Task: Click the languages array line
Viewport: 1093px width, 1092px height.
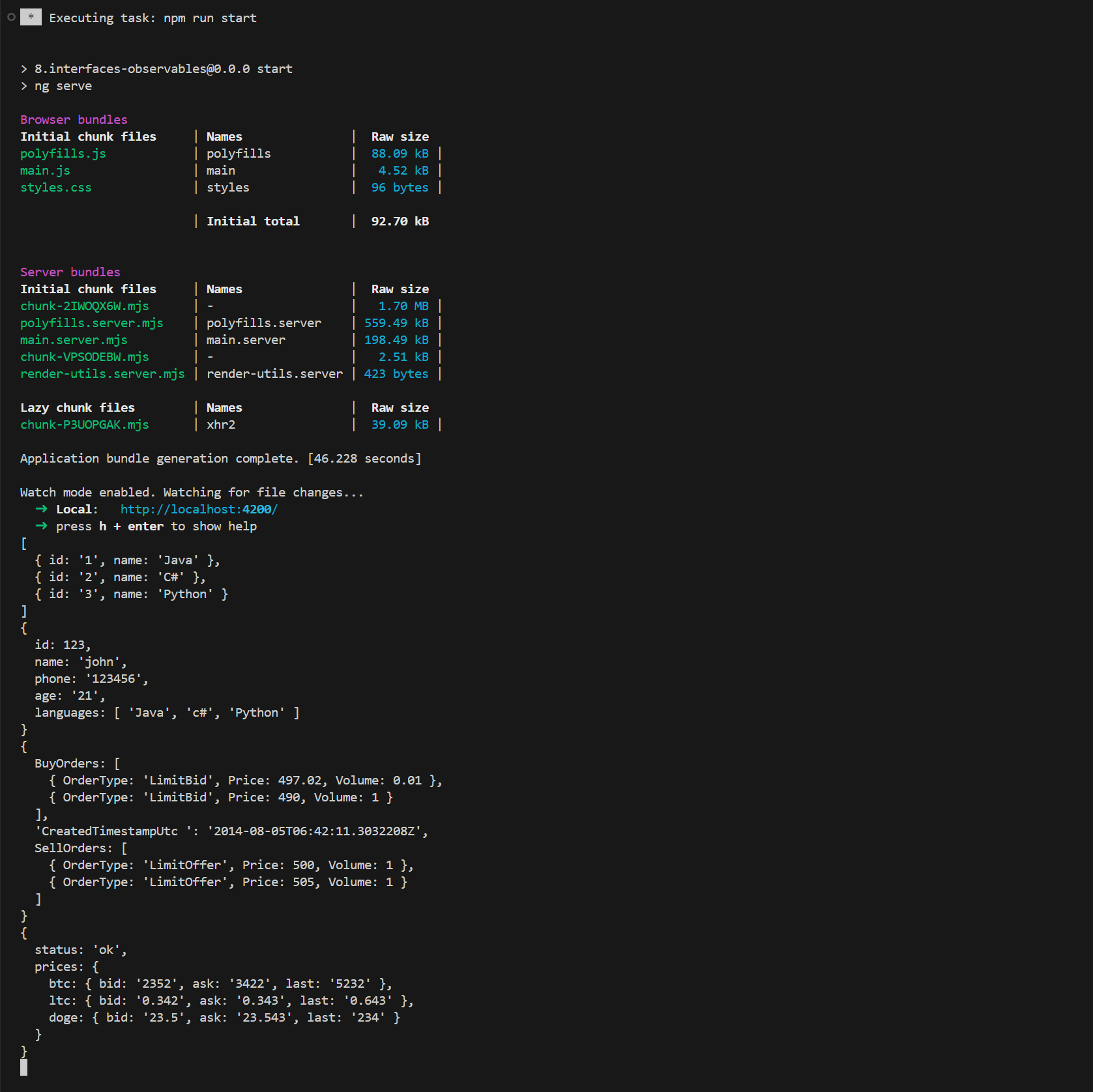Action: (167, 713)
